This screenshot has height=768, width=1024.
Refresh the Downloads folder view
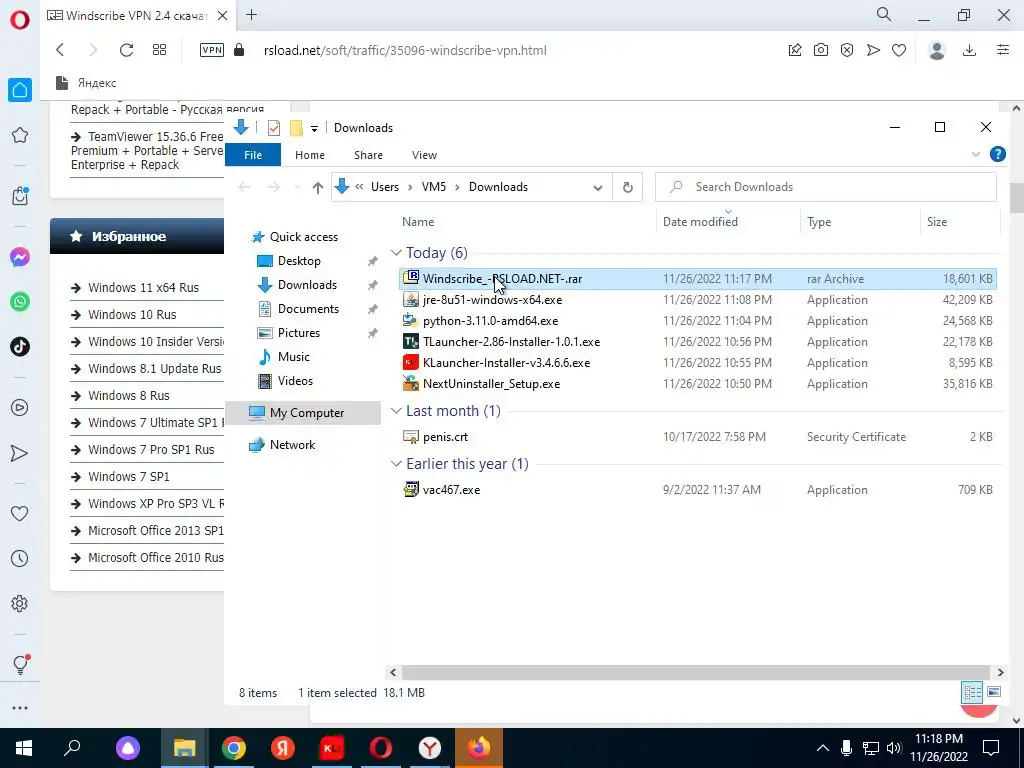(x=628, y=187)
